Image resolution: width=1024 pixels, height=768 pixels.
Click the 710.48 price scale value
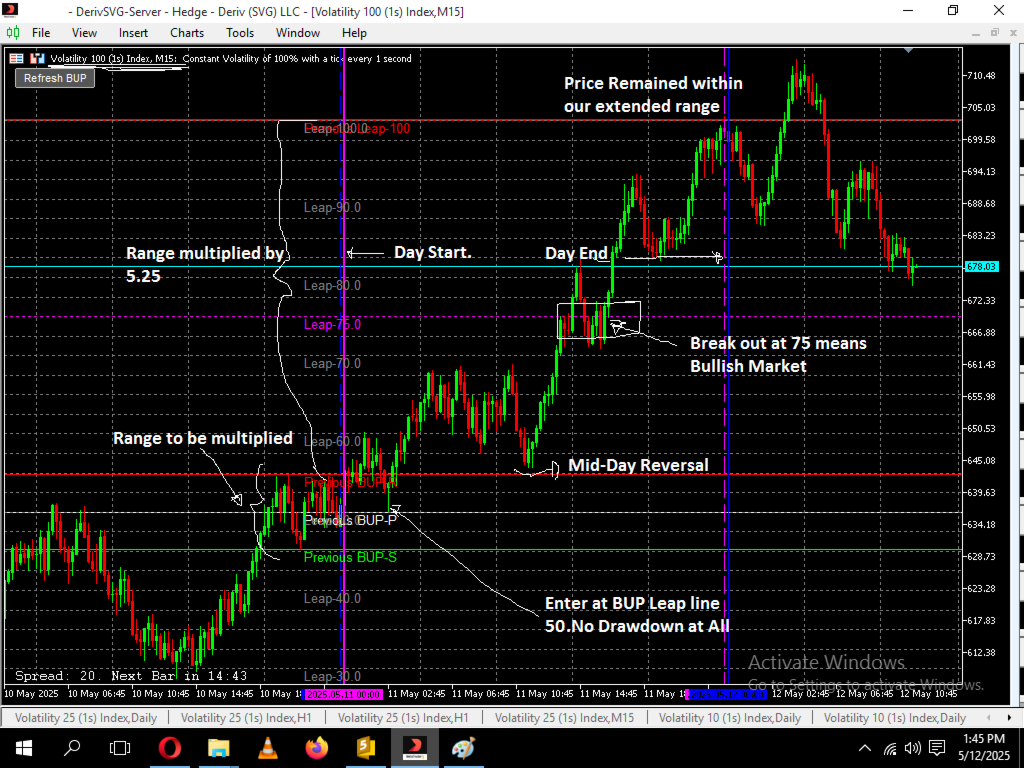click(x=981, y=76)
